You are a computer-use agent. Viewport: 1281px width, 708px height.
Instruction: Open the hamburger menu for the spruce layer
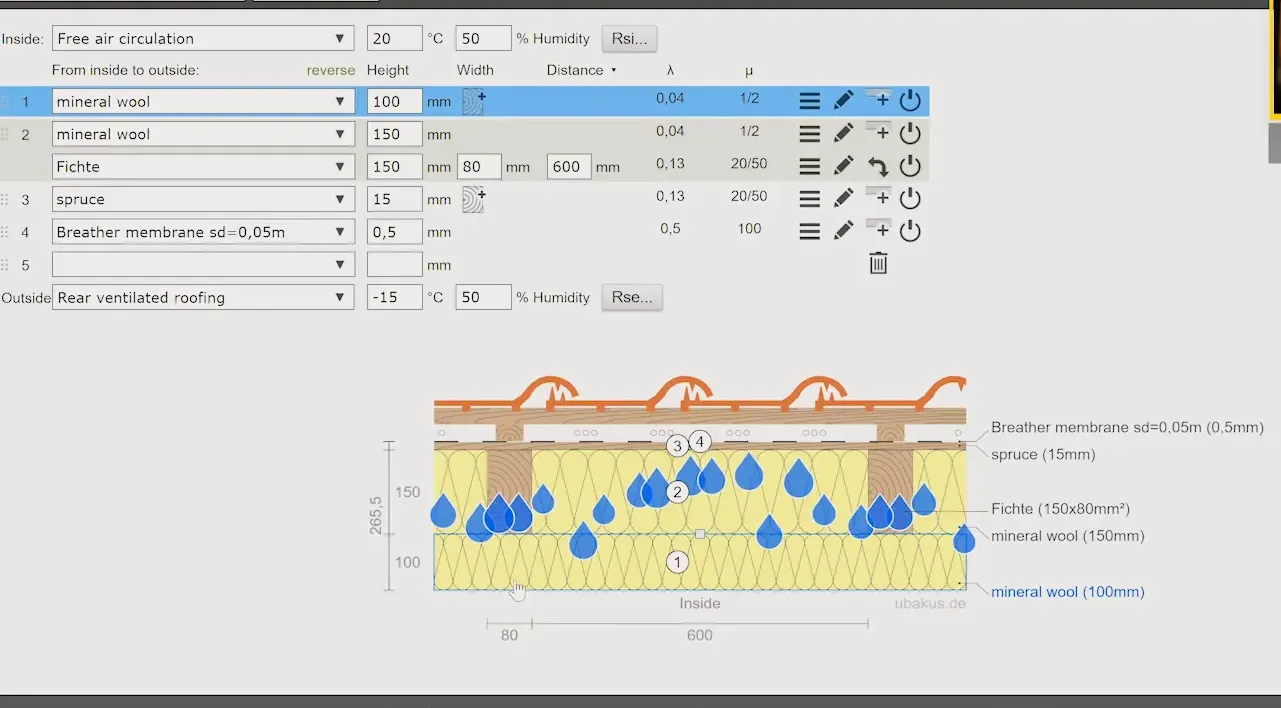point(810,199)
